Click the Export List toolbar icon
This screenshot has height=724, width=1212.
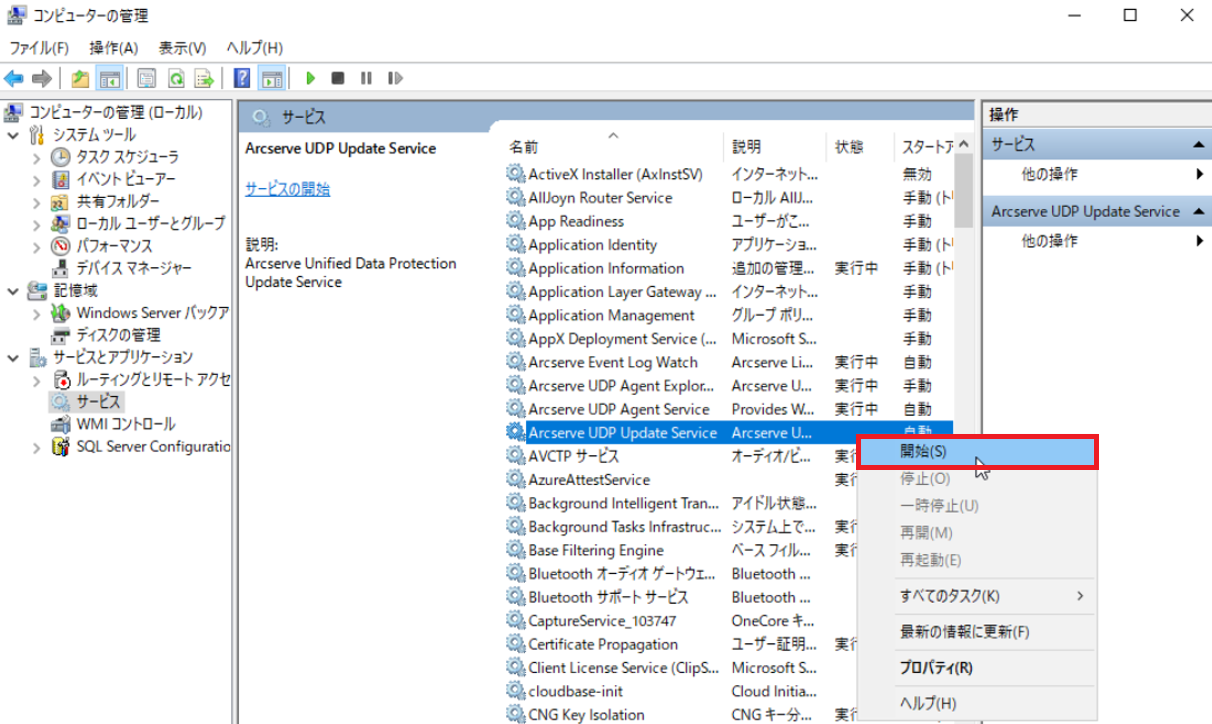click(204, 78)
